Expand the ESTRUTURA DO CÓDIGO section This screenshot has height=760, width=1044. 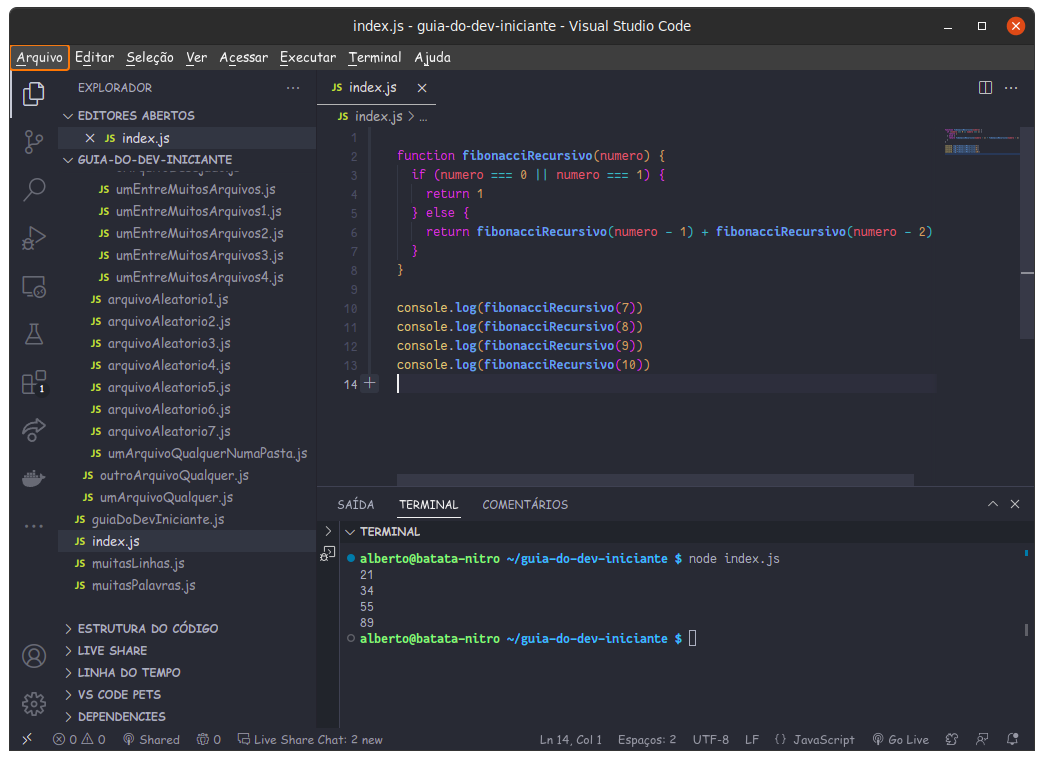[147, 629]
